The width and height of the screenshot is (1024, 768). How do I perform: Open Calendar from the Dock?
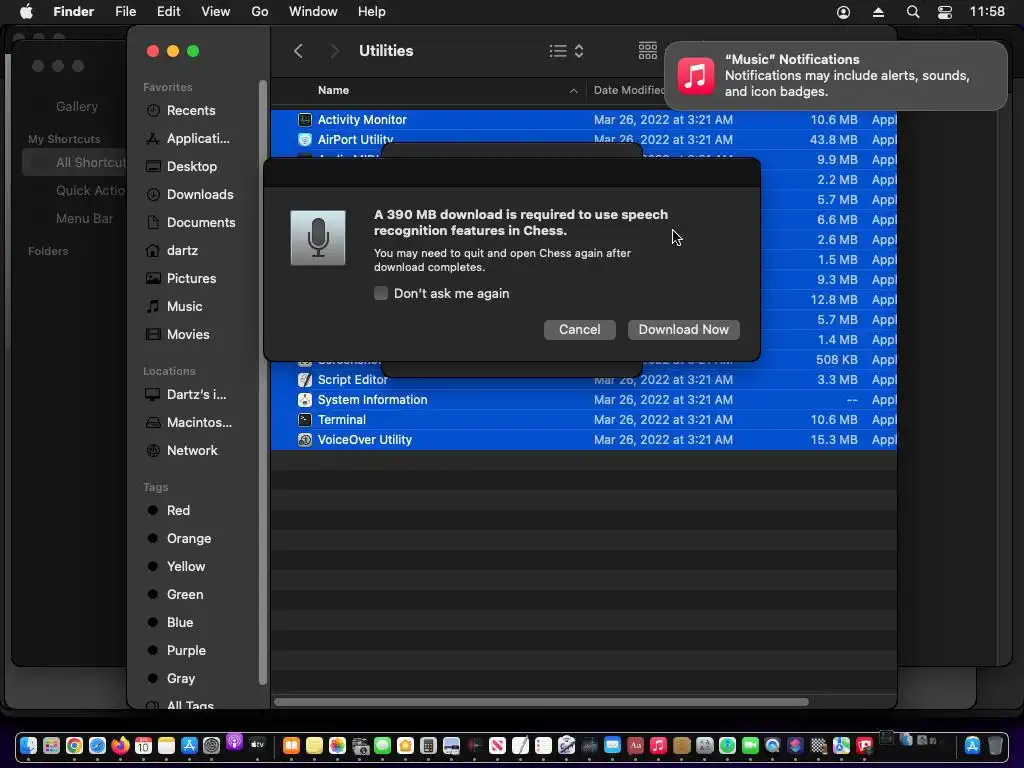pyautogui.click(x=143, y=745)
